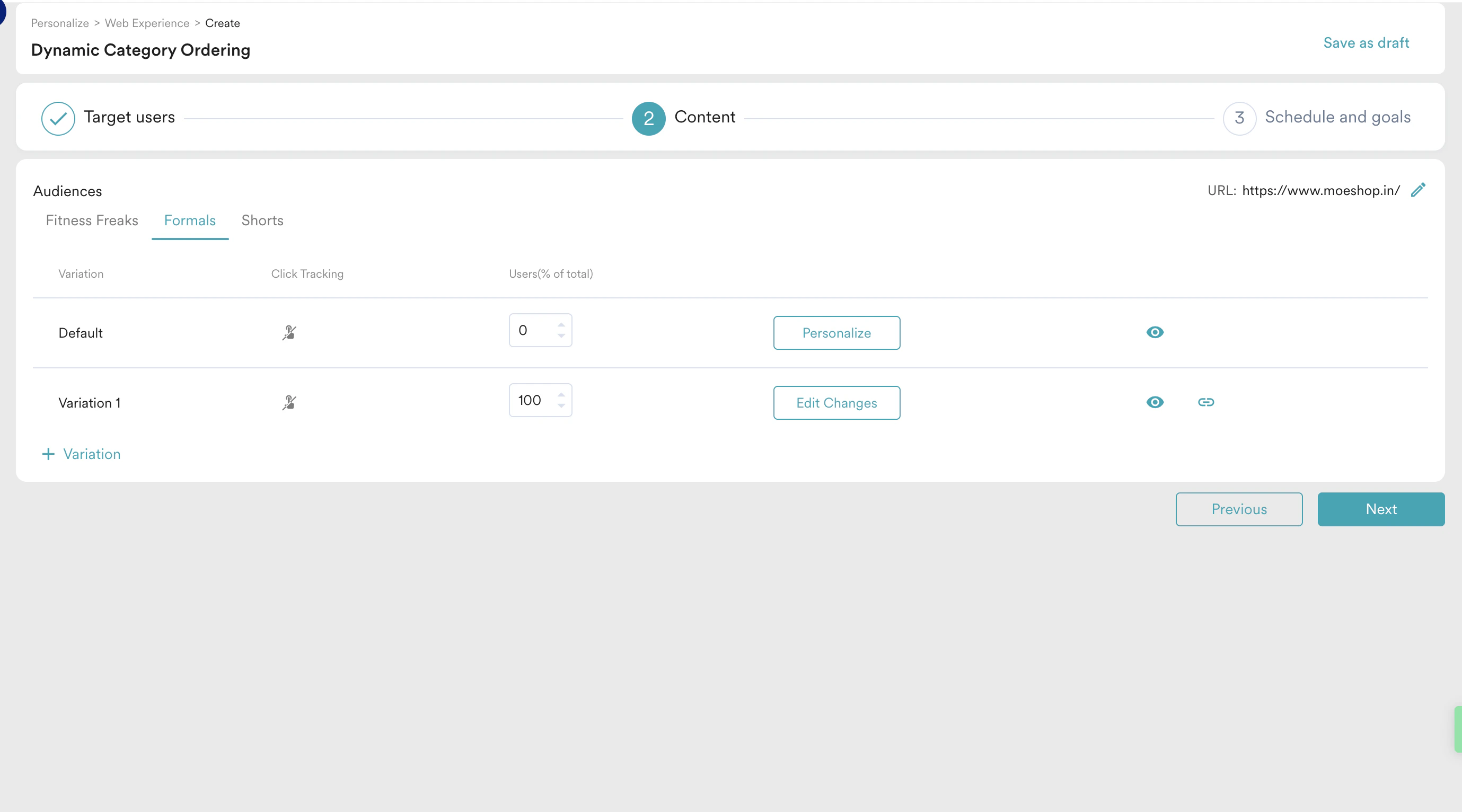Switch to the Fitness Freaks audience tab
This screenshot has width=1462, height=812.
(92, 220)
